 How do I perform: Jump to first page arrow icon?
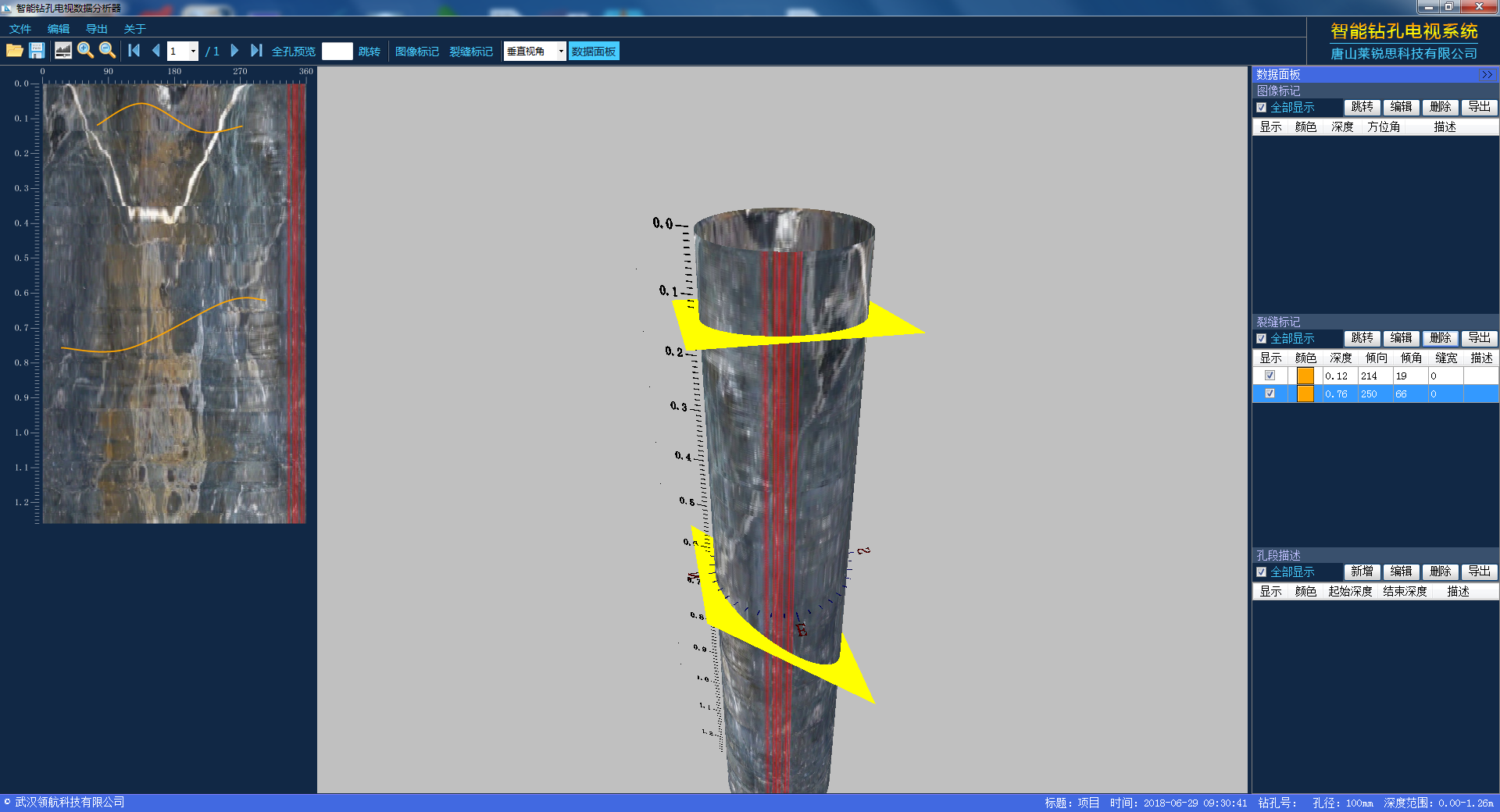tap(134, 51)
